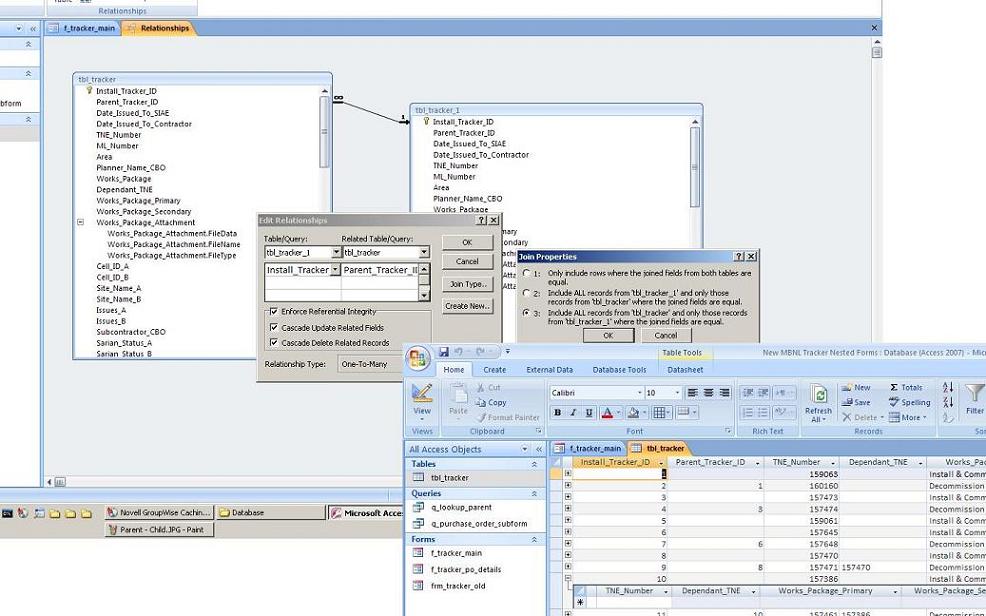Click the Join Type button
This screenshot has width=986, height=616.
click(x=467, y=284)
